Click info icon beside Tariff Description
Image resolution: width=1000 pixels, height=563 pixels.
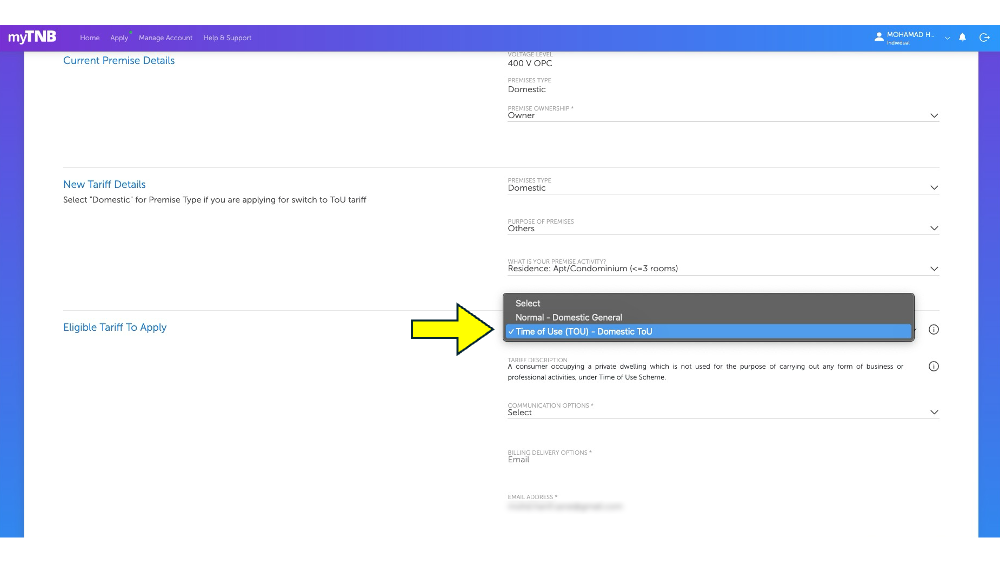[x=933, y=366]
